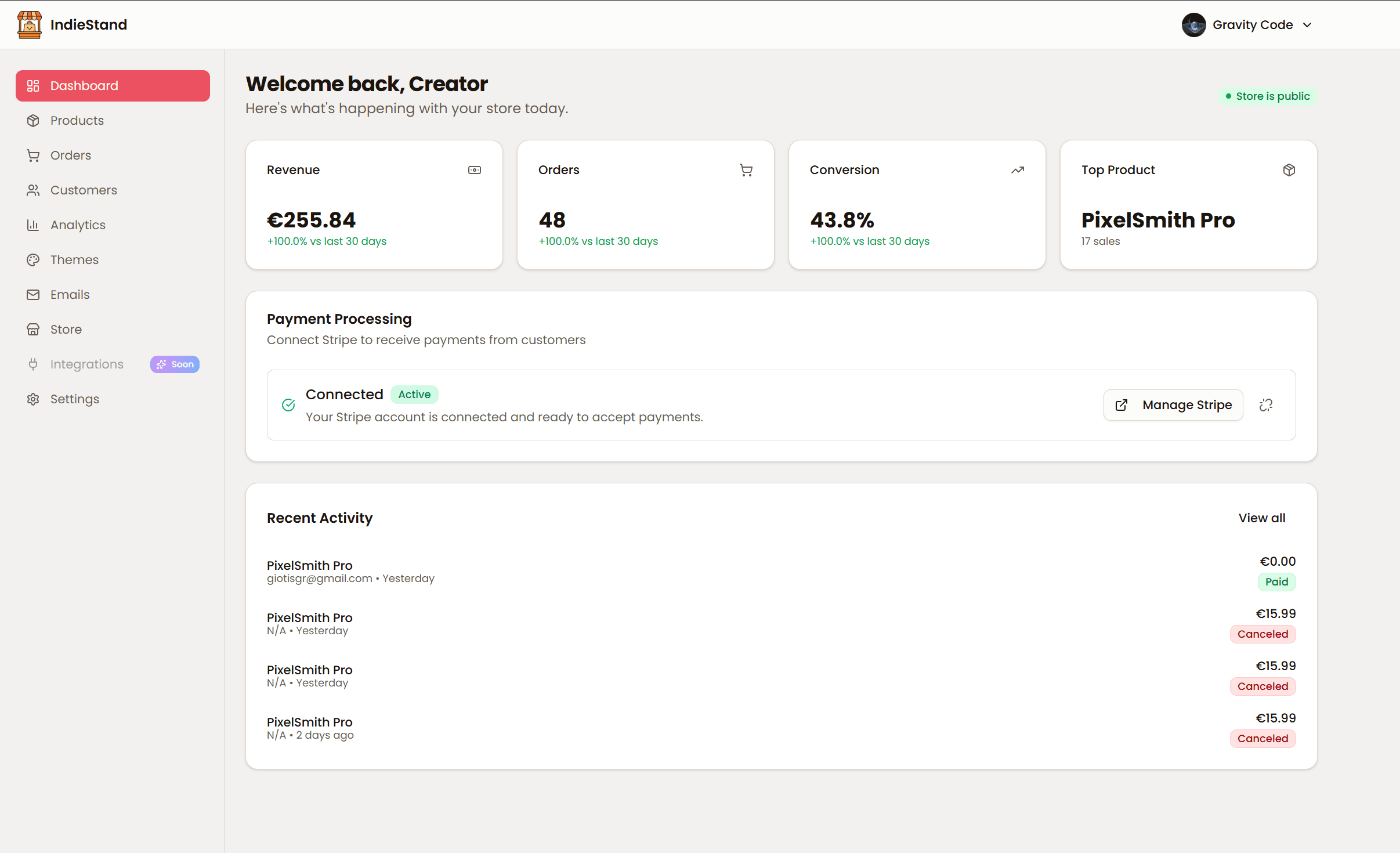Click the Conversion trending-up icon
Screen dimensions: 1400x853
point(1018,170)
